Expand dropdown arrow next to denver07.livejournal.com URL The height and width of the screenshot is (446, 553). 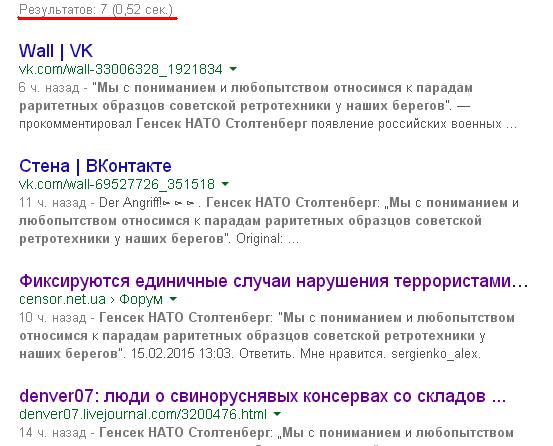point(277,414)
